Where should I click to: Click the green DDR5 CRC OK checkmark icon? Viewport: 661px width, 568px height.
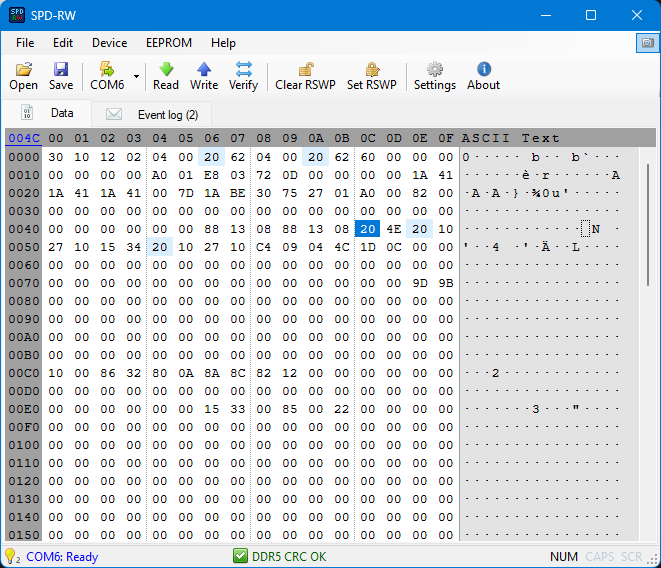click(x=240, y=556)
